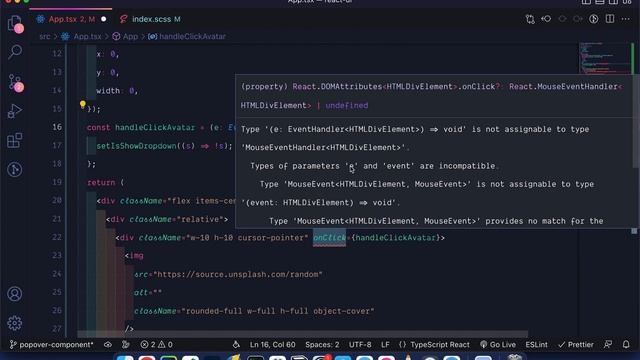Open the Accounts menu icon
The width and height of the screenshot is (640, 360).
[15, 294]
